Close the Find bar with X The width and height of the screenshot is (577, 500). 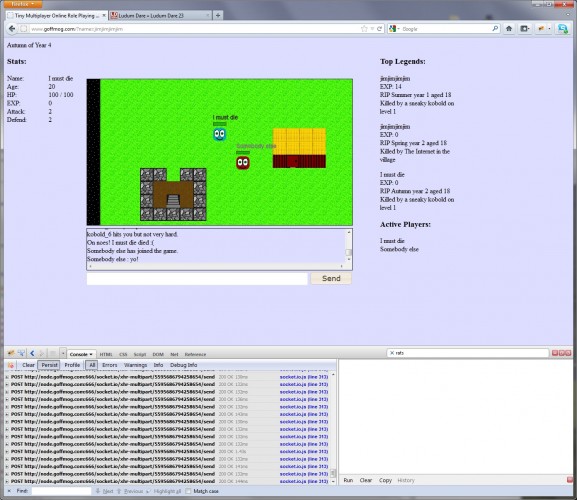coord(9,491)
